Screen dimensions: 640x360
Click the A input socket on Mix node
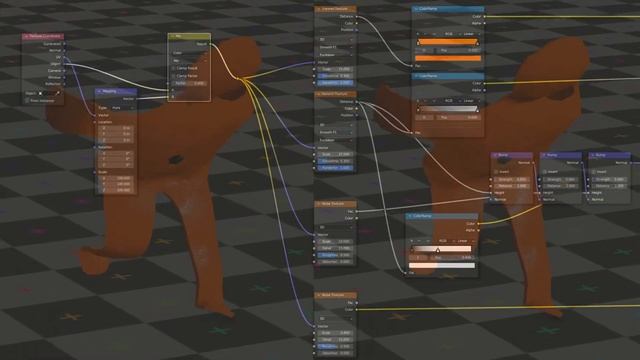point(168,90)
